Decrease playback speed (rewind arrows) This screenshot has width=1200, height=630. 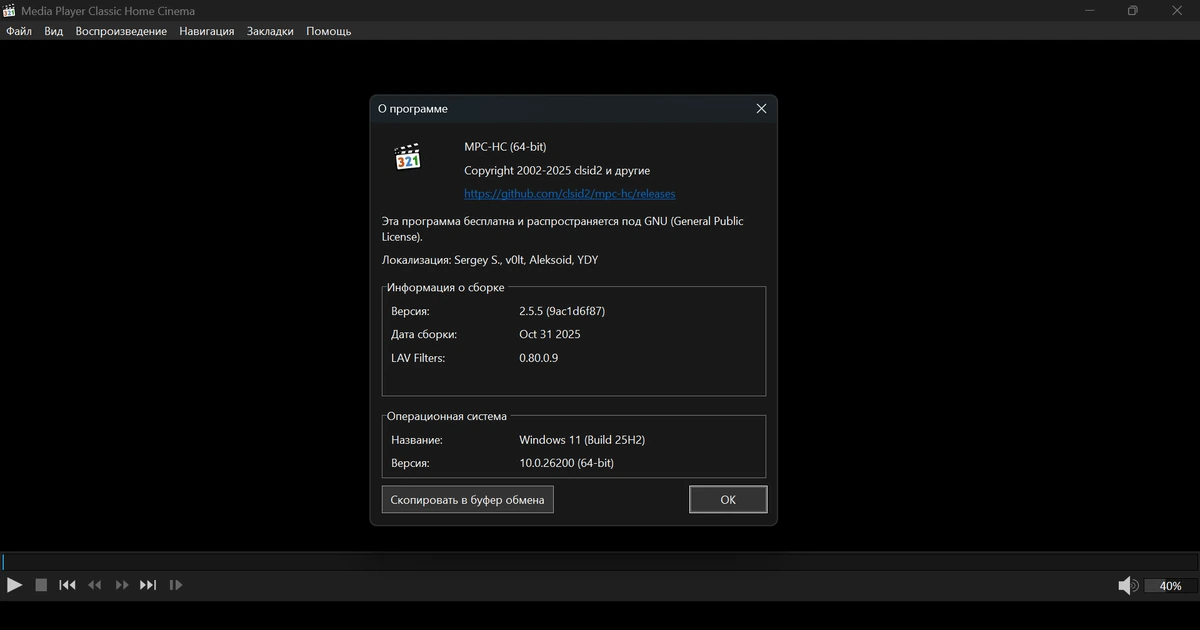coord(95,585)
